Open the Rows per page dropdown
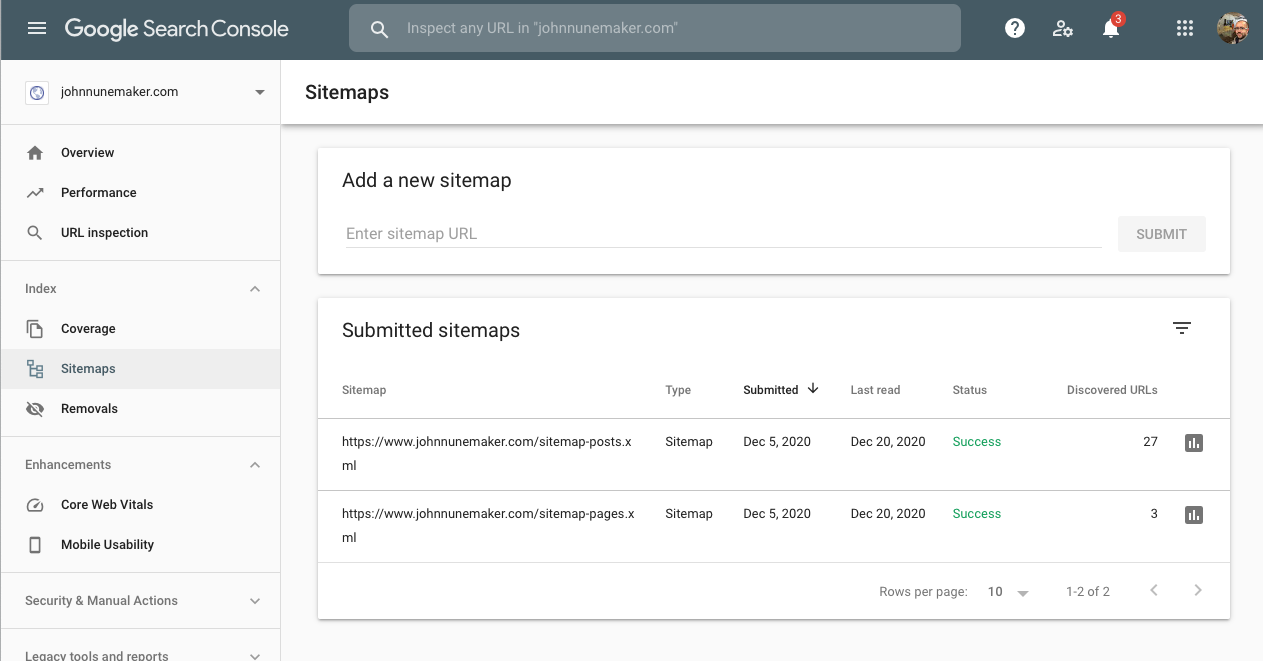This screenshot has height=661, width=1263. [1008, 592]
